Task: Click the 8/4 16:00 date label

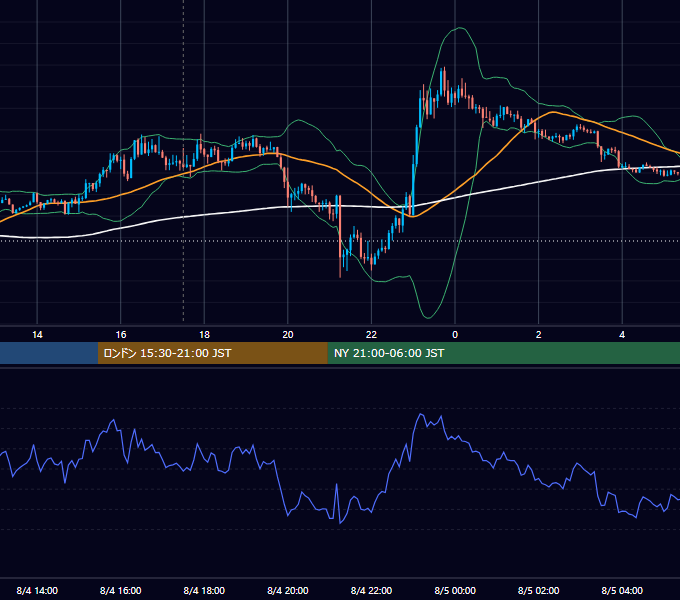Action: tap(121, 590)
